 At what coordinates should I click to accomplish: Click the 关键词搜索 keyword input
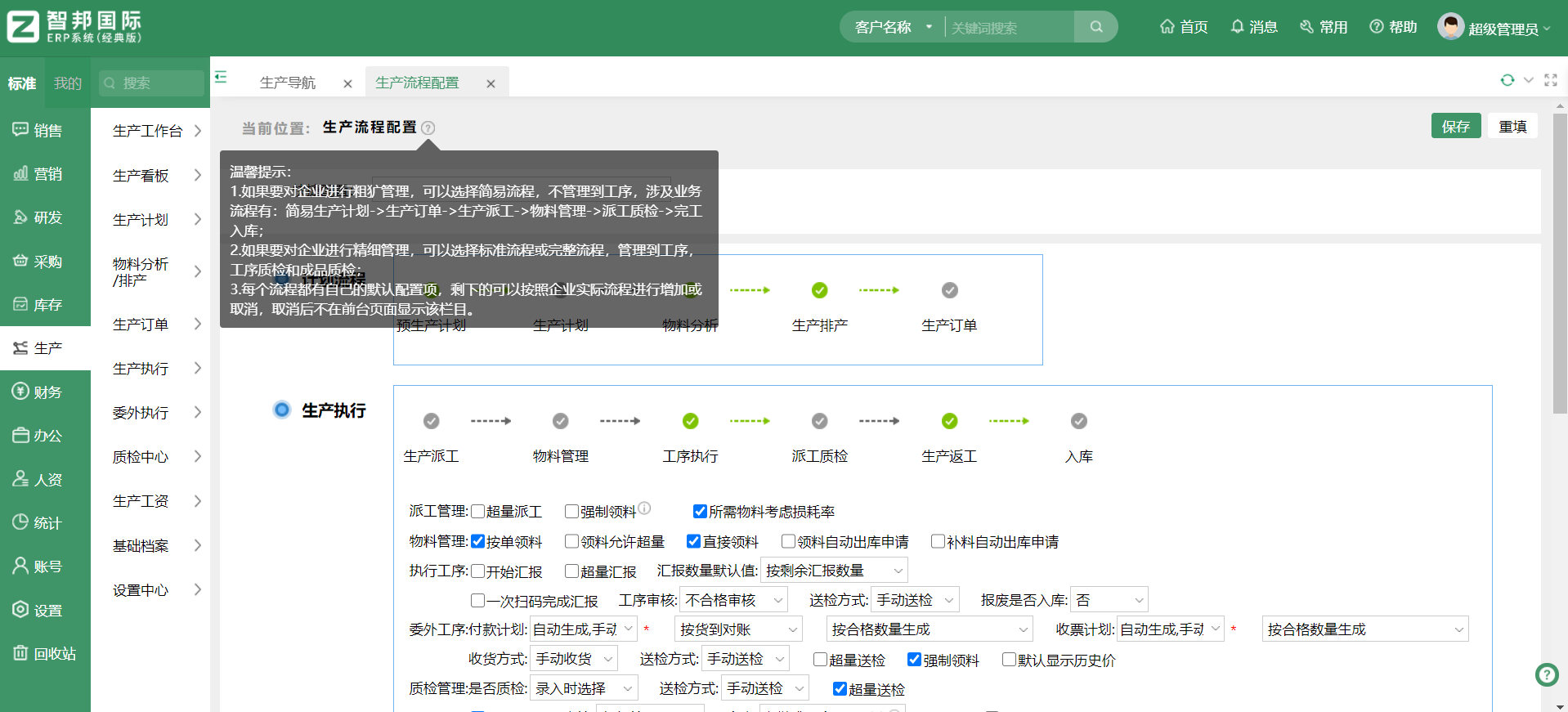1010,27
